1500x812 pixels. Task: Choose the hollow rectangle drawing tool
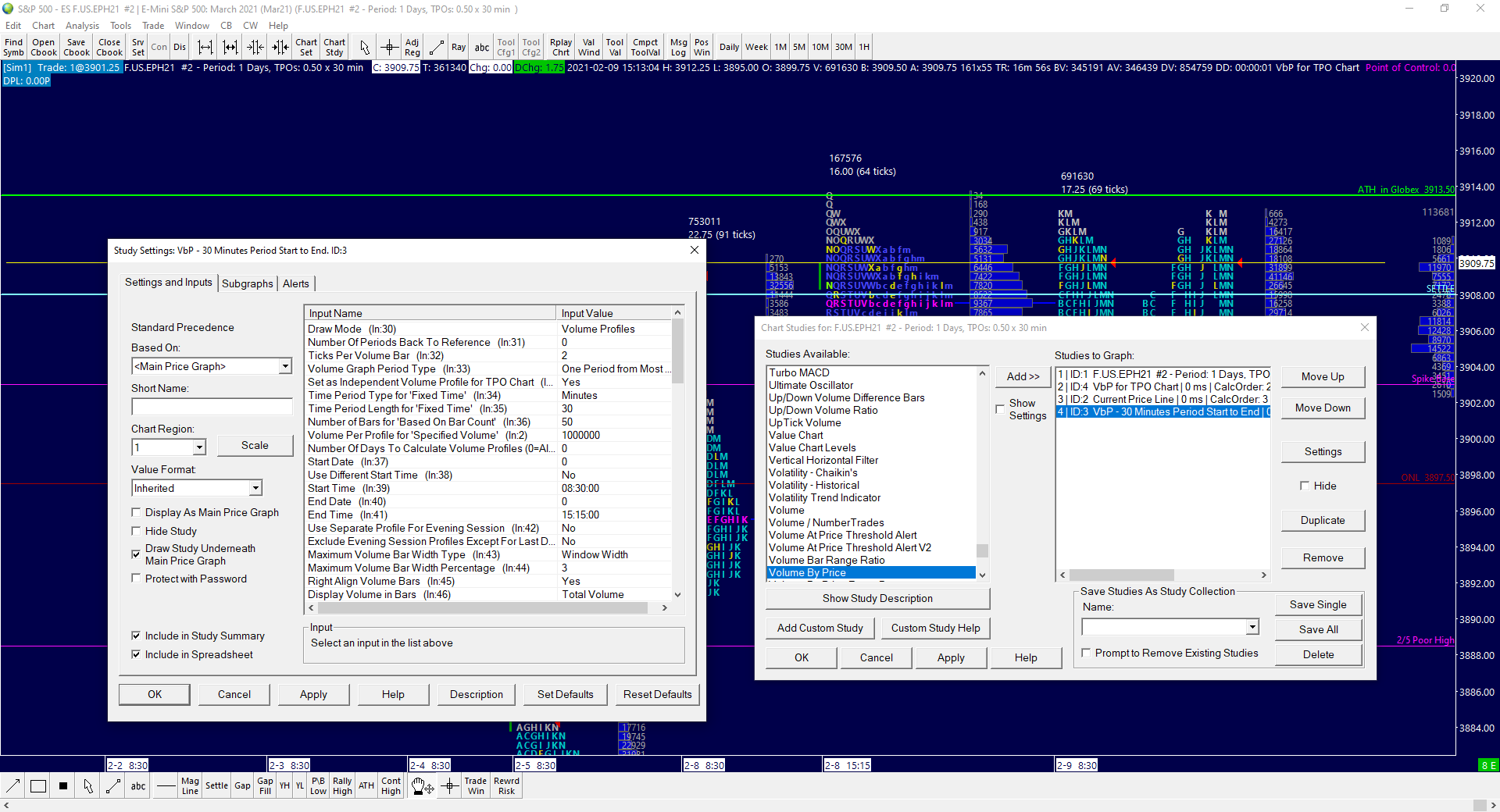pyautogui.click(x=37, y=786)
